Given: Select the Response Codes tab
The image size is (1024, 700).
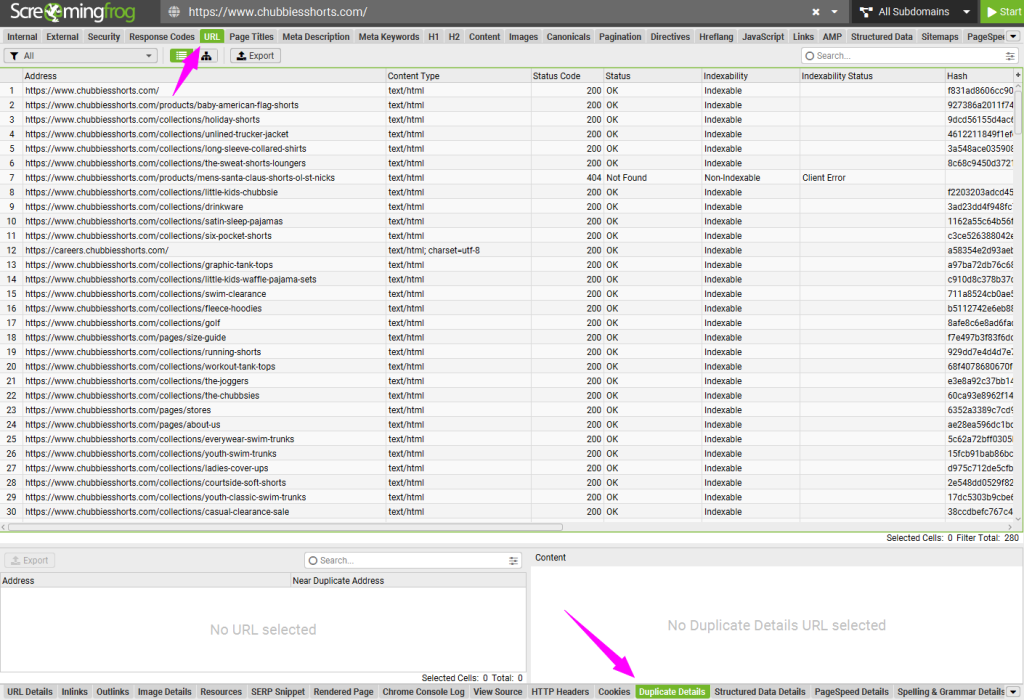Looking at the screenshot, I should pyautogui.click(x=161, y=37).
